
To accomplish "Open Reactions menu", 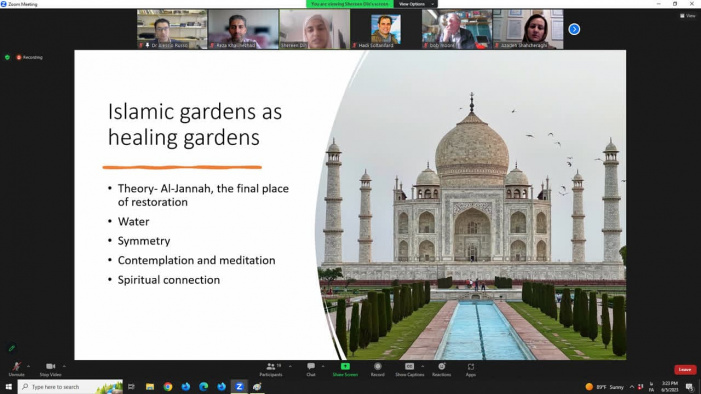I will pyautogui.click(x=442, y=369).
